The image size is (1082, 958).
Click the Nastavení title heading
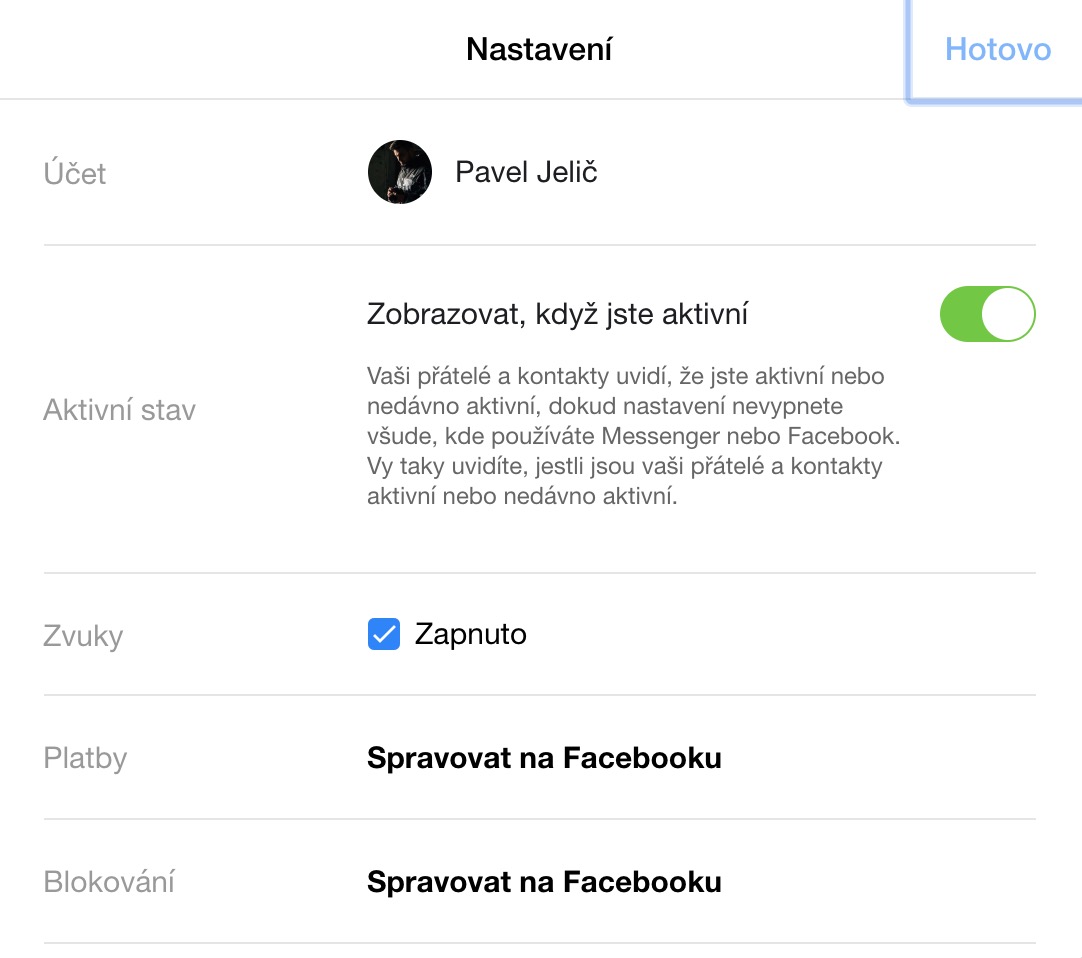point(539,50)
